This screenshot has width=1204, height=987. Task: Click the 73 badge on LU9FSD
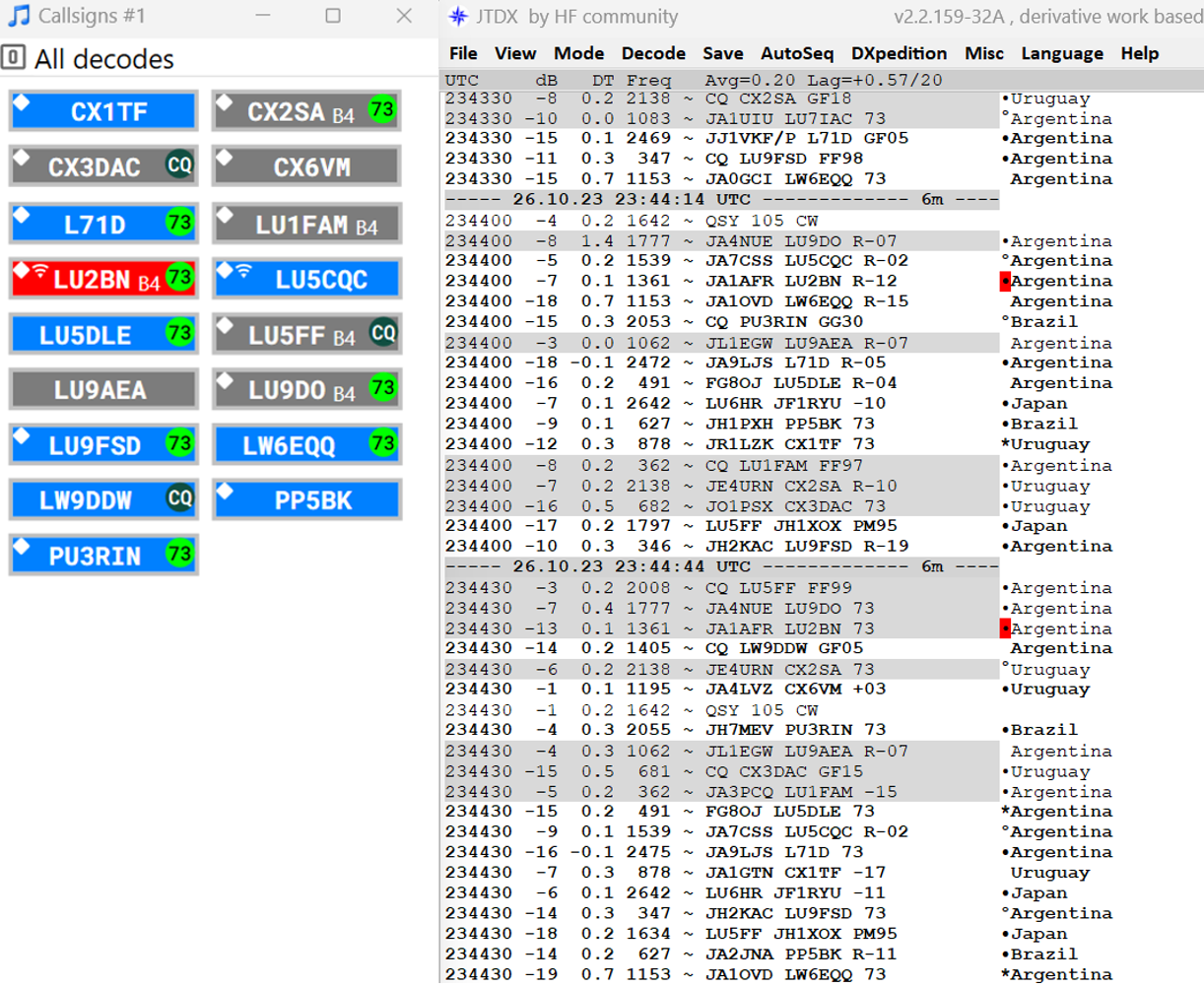click(179, 442)
